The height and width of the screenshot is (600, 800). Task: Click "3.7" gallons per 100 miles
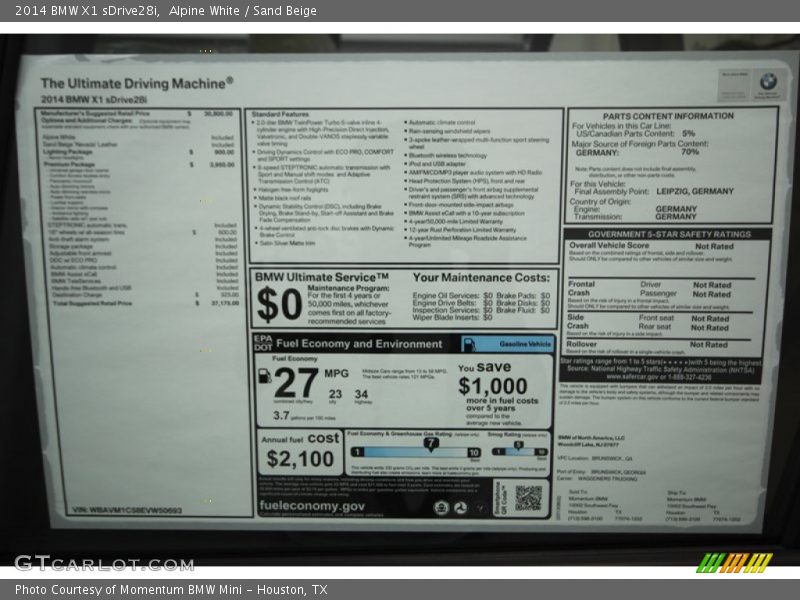pyautogui.click(x=281, y=415)
